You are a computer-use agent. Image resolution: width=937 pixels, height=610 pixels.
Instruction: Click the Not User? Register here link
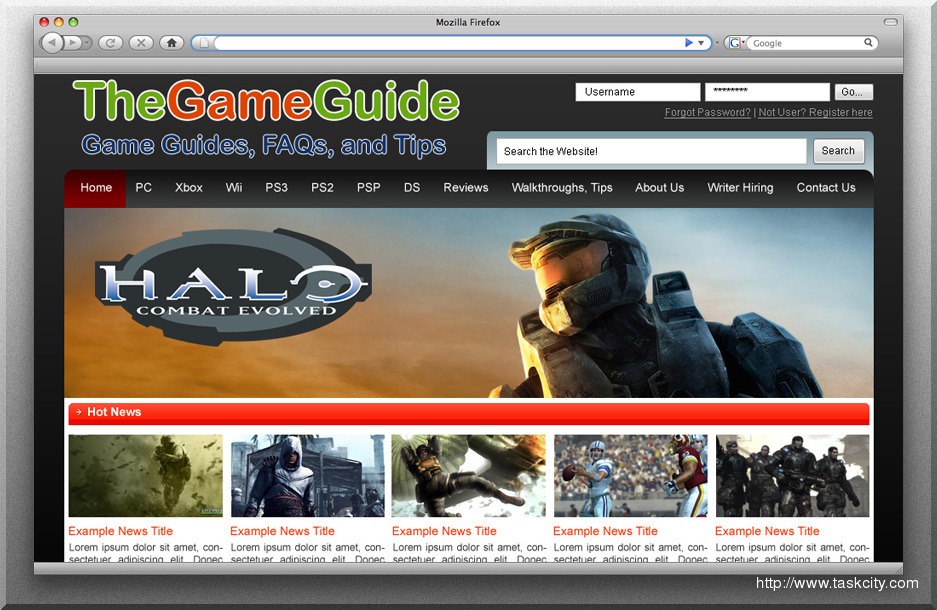(815, 113)
